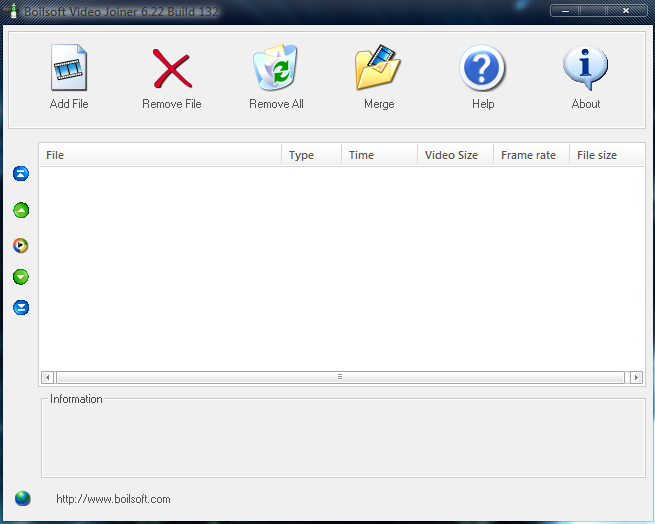Click the globe icon near website link
This screenshot has height=524, width=655.
click(x=23, y=498)
